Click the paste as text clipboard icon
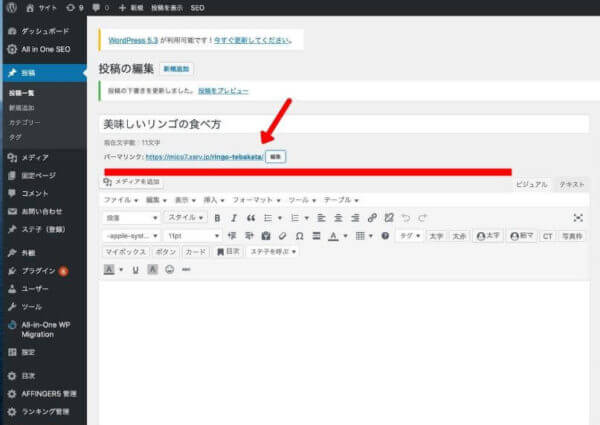The height and width of the screenshot is (425, 600). [266, 236]
